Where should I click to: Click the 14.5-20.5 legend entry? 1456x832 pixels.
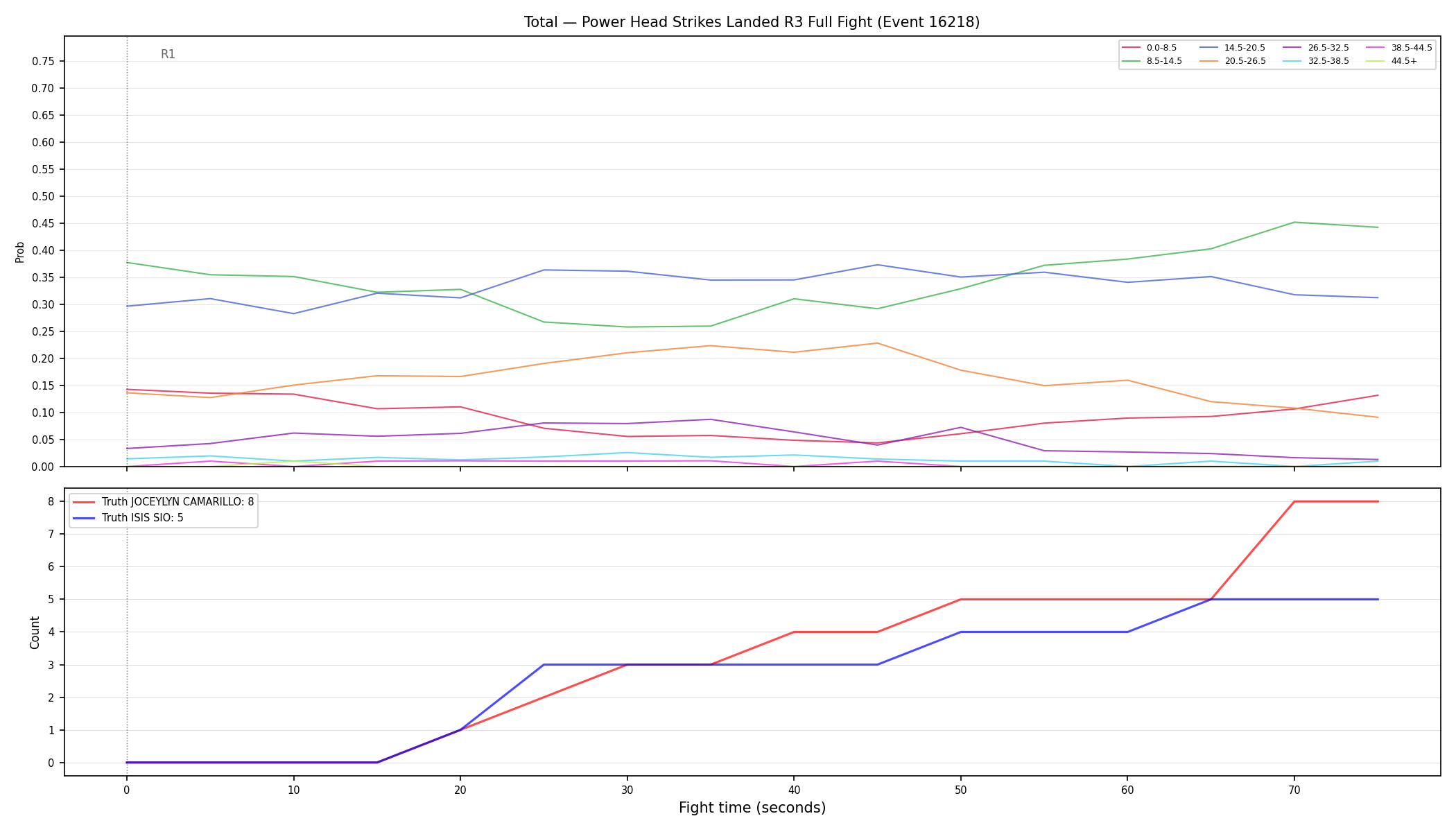click(1233, 48)
